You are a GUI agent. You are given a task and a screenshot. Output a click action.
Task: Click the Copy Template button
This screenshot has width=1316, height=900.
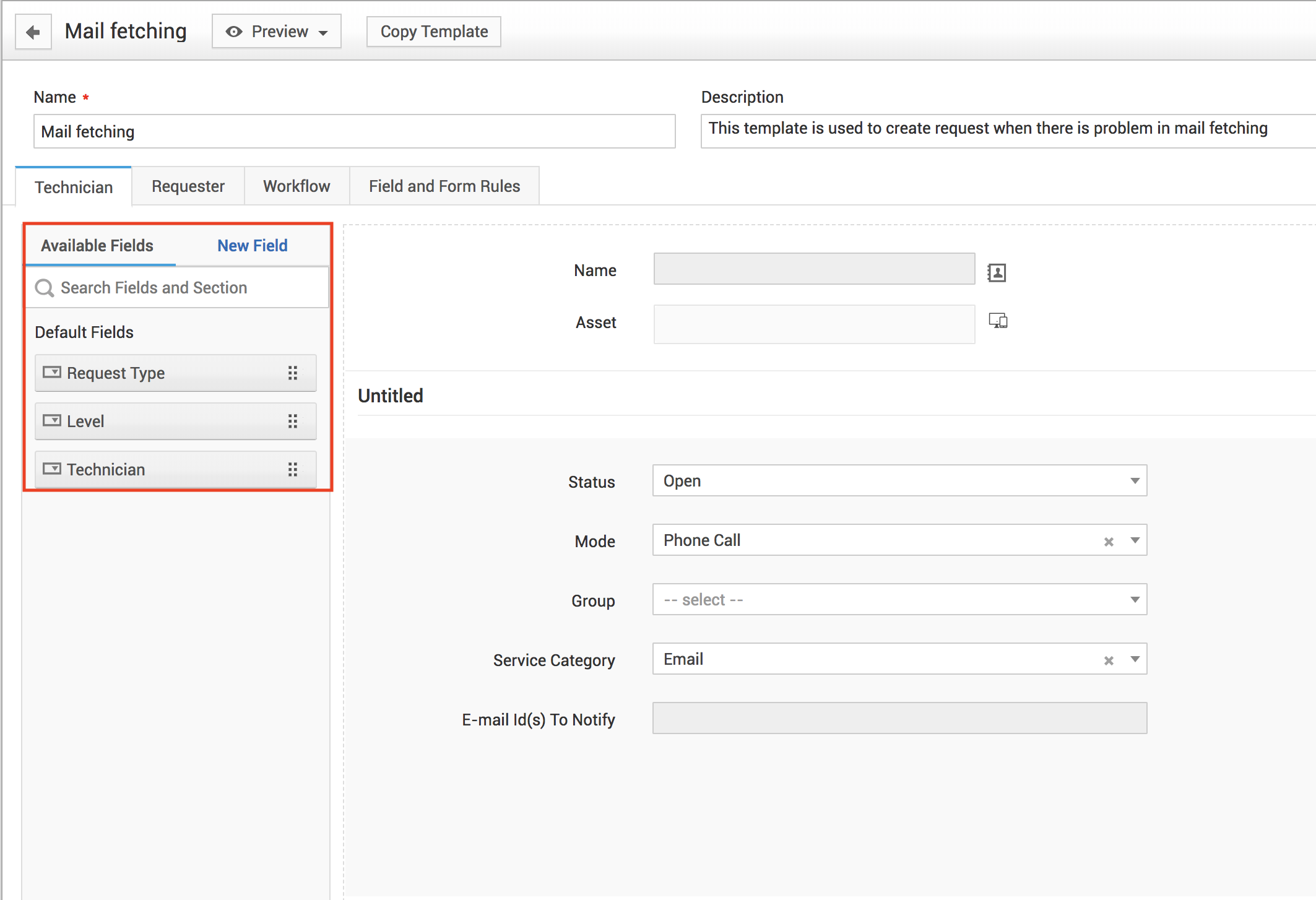coord(433,32)
